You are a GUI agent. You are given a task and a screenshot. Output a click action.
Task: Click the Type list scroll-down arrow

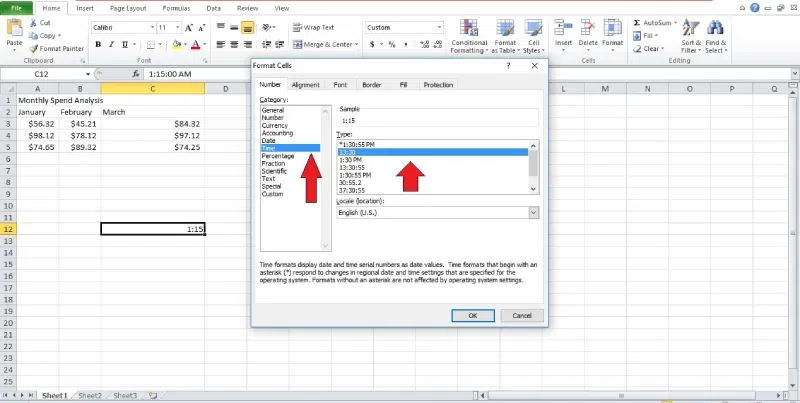click(534, 189)
